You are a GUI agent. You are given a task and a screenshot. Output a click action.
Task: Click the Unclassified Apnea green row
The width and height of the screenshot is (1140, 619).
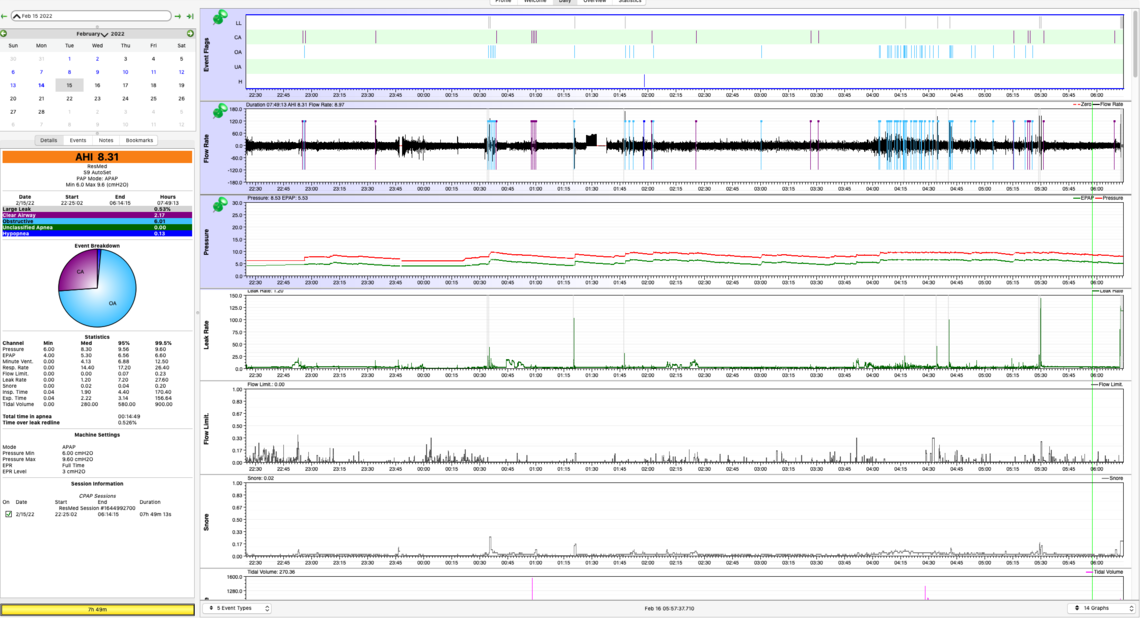(97, 228)
